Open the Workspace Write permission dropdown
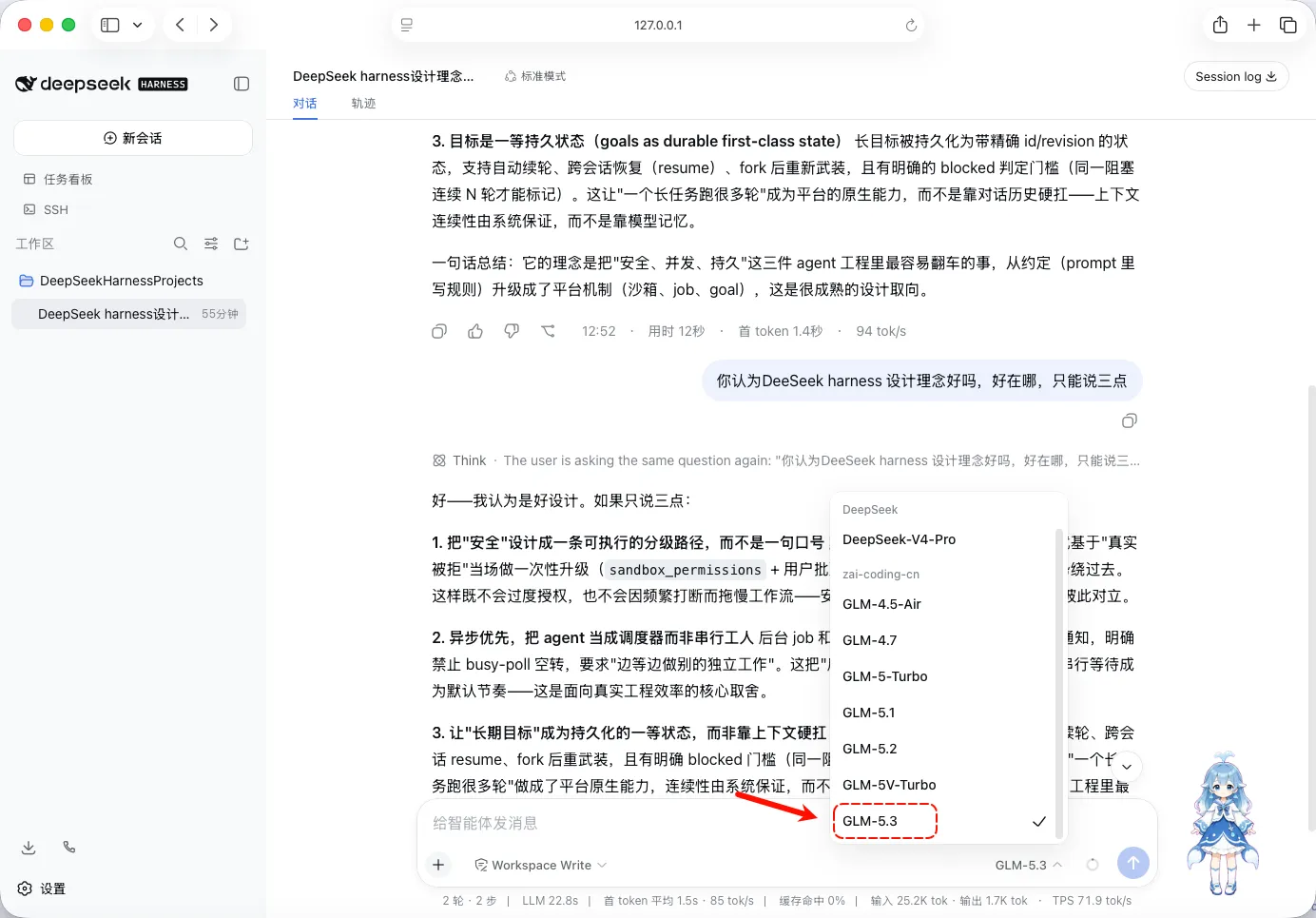The image size is (1316, 918). point(541,865)
